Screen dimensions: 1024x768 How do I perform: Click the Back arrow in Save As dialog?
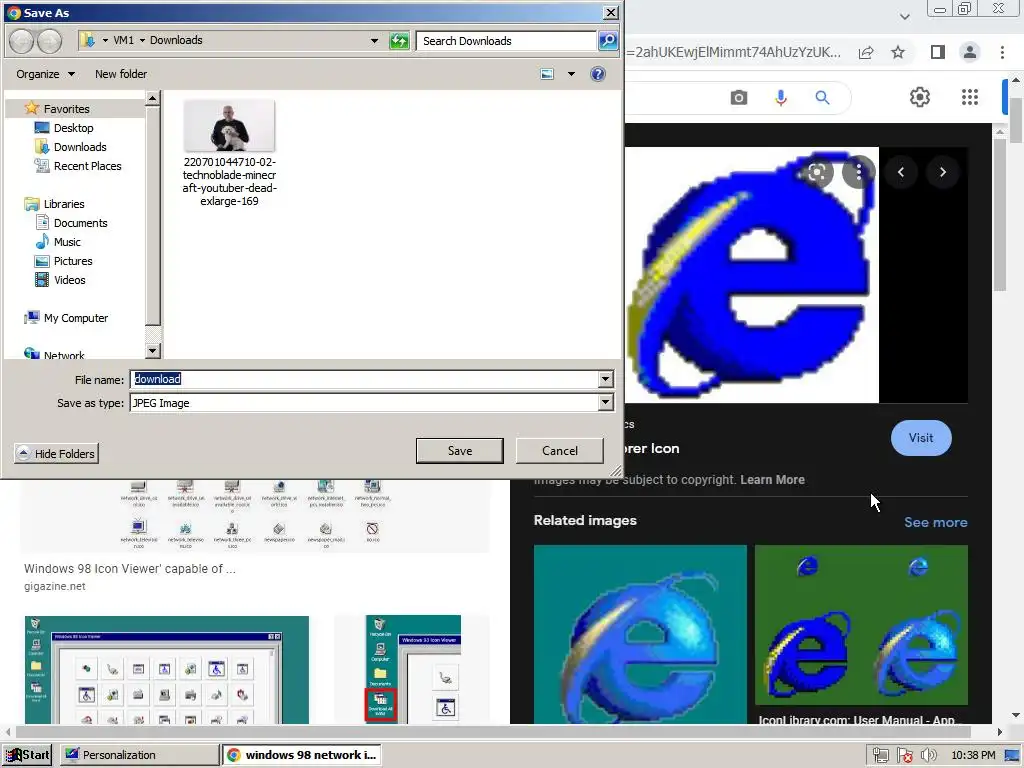tap(21, 41)
